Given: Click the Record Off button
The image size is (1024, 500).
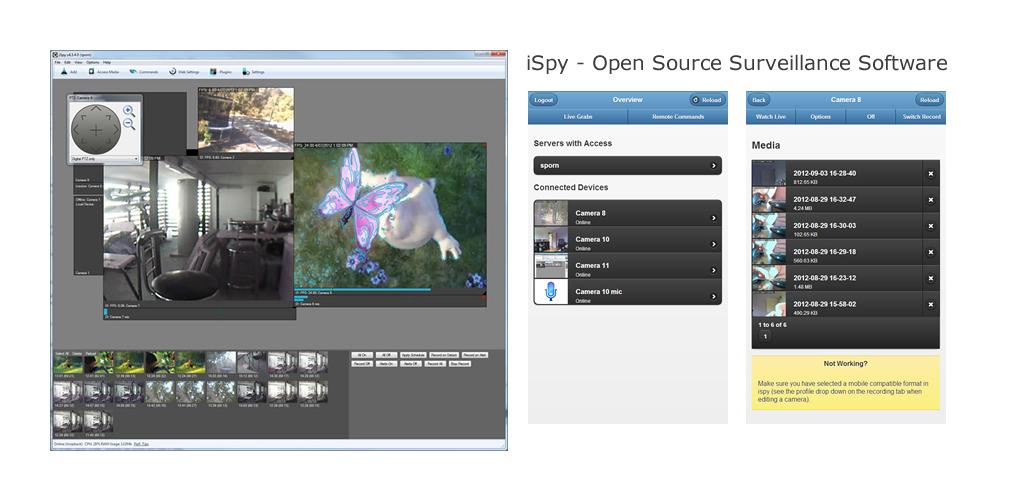Looking at the screenshot, I should [362, 364].
